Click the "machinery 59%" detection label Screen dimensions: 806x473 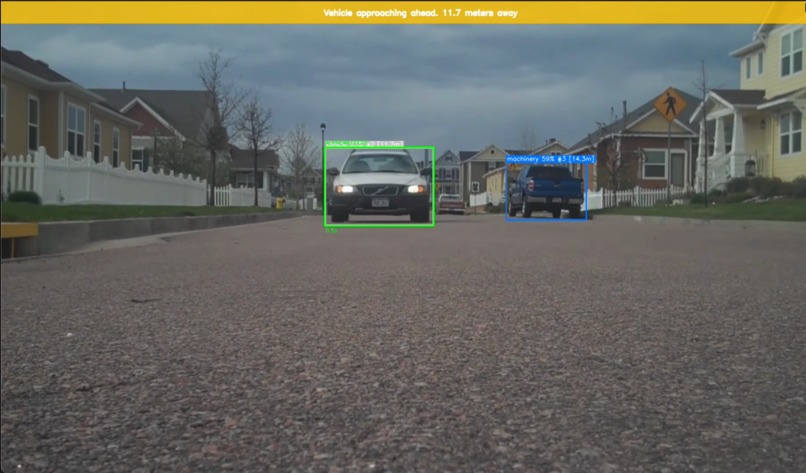[x=551, y=159]
